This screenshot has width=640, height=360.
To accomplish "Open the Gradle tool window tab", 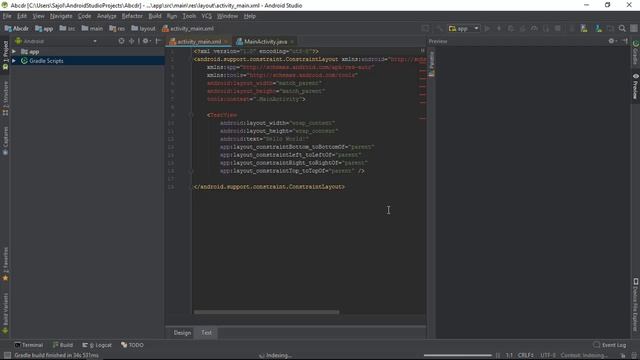I will [636, 52].
